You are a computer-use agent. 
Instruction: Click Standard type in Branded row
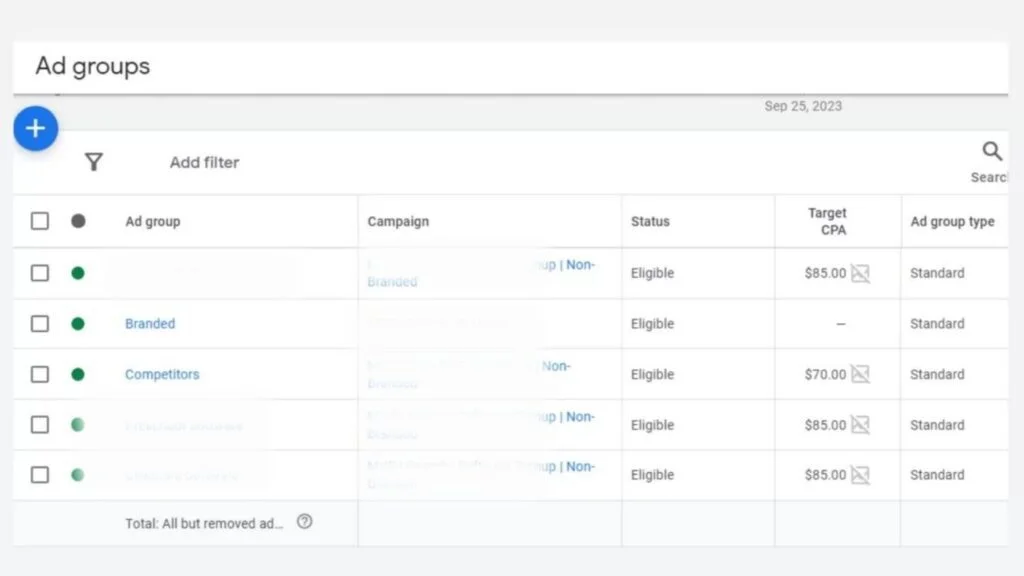[937, 323]
